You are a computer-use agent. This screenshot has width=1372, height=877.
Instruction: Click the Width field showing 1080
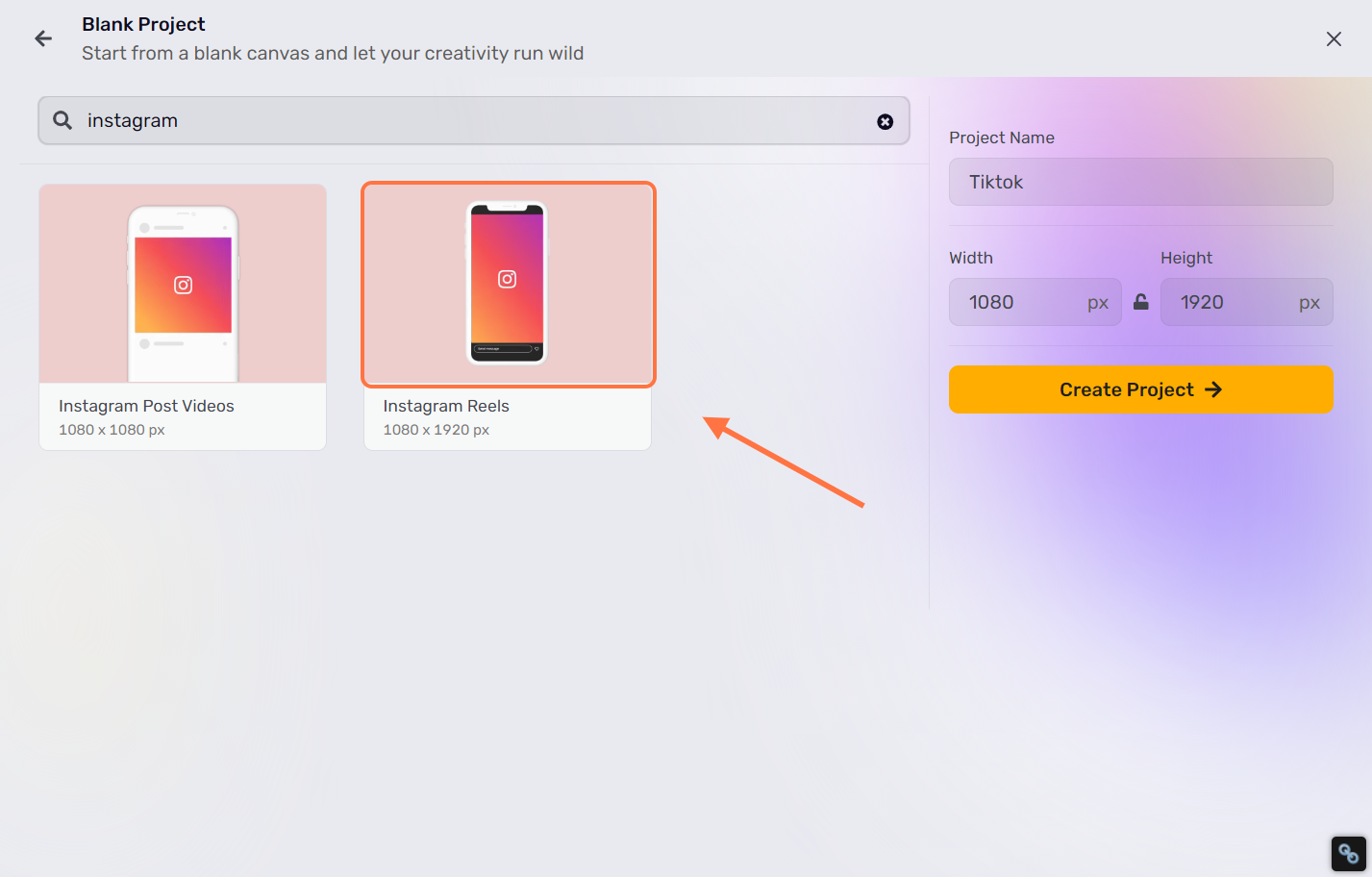tap(1035, 302)
